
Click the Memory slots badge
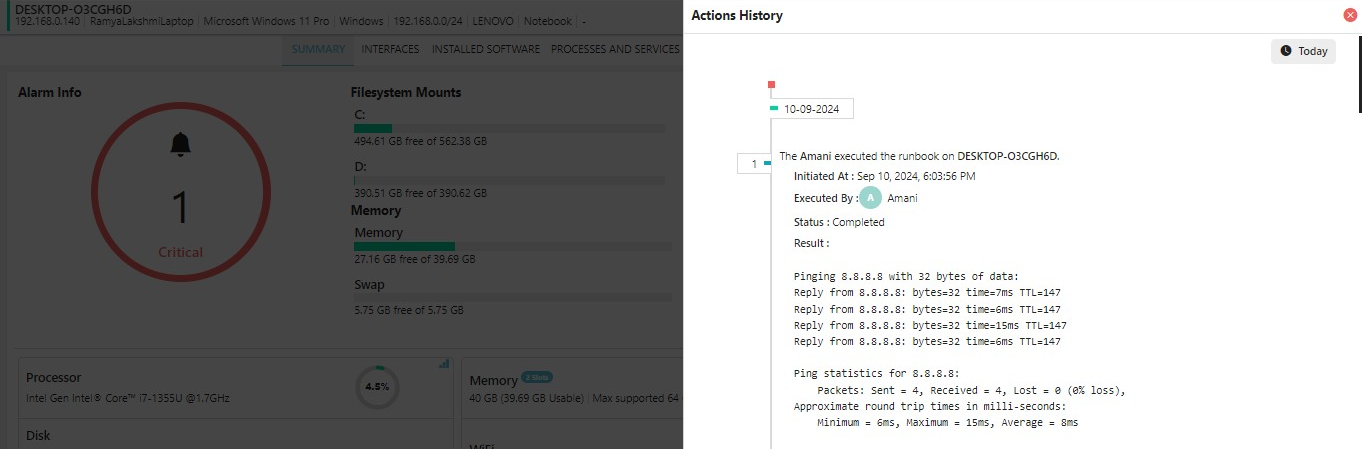click(x=537, y=377)
